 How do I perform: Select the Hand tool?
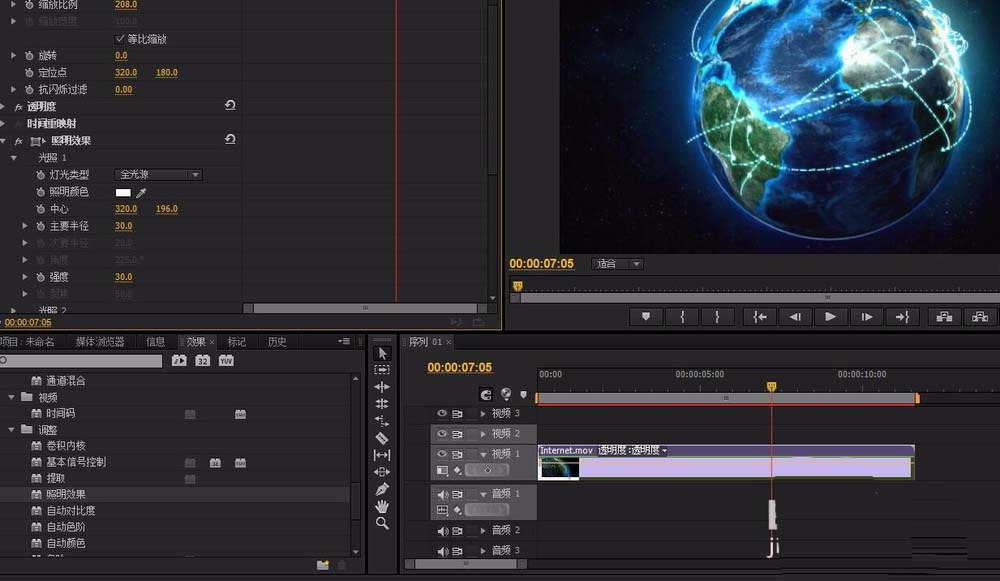[x=382, y=506]
